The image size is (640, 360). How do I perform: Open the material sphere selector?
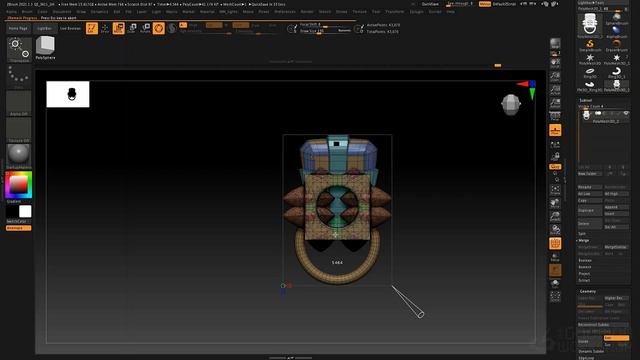tap(19, 156)
